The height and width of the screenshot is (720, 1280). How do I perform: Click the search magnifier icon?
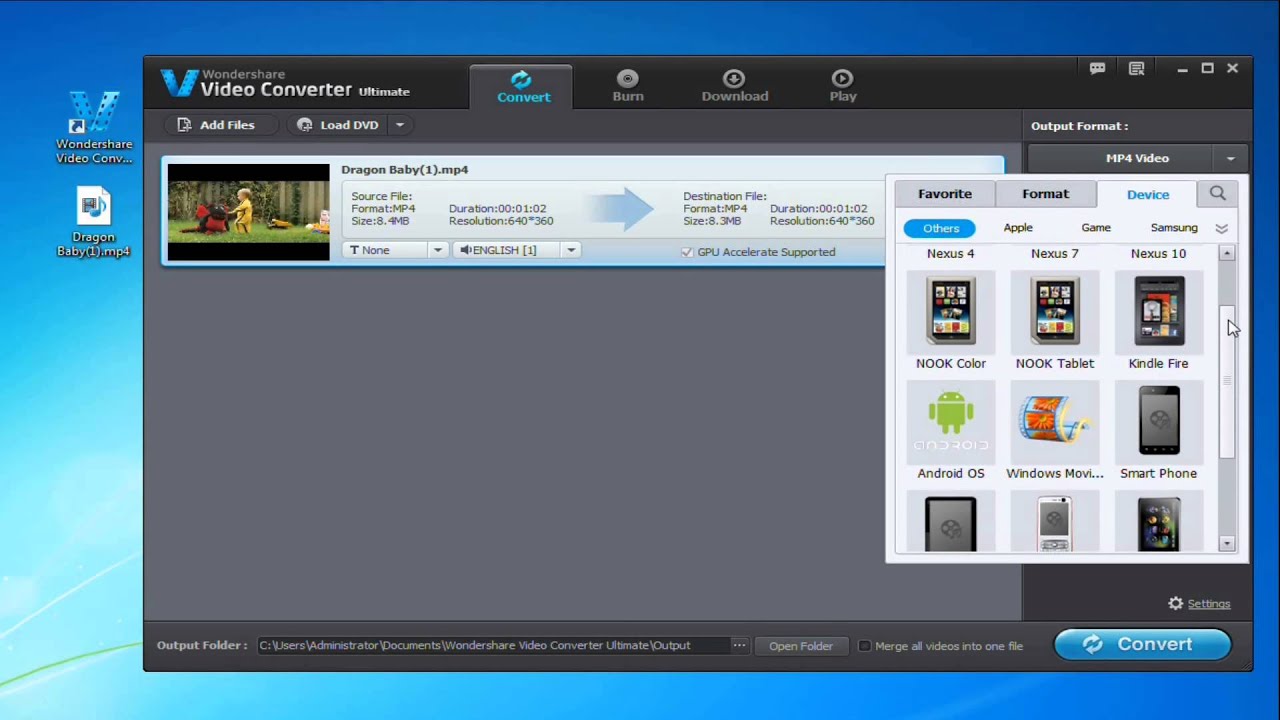pyautogui.click(x=1218, y=193)
